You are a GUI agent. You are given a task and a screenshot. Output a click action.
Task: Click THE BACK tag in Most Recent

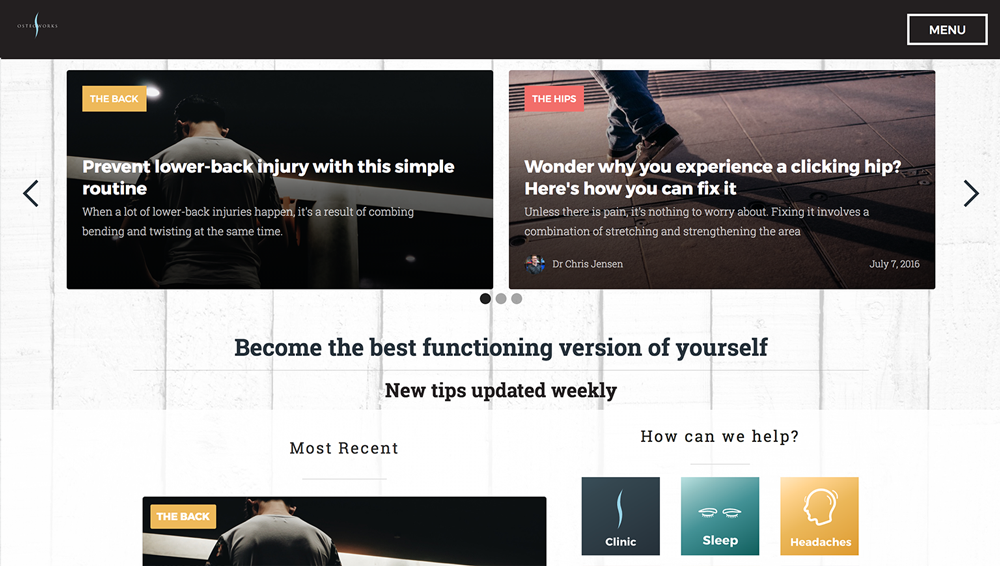click(x=183, y=517)
